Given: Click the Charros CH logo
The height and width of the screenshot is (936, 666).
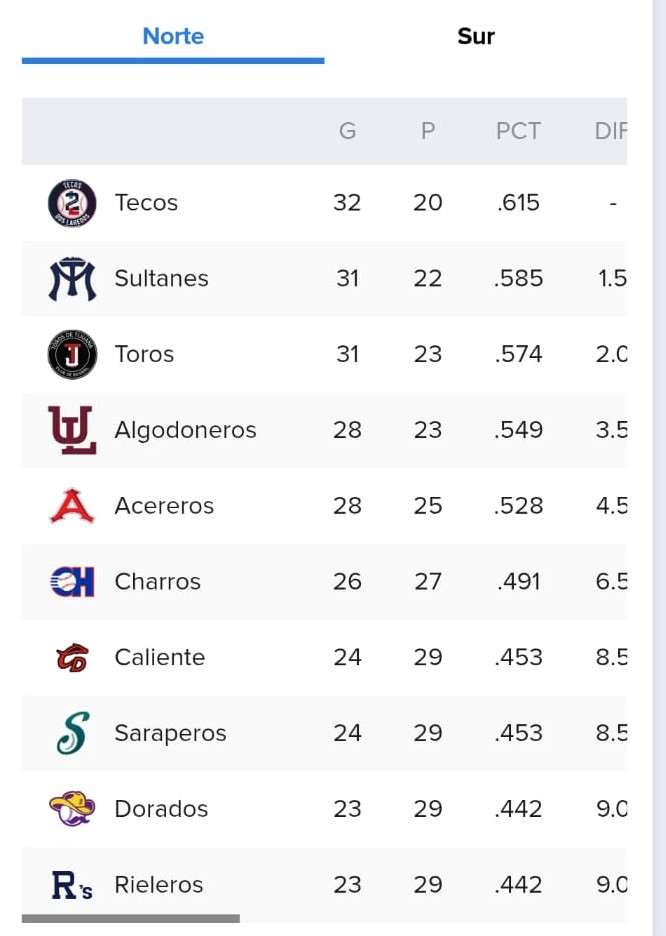Looking at the screenshot, I should click(72, 581).
